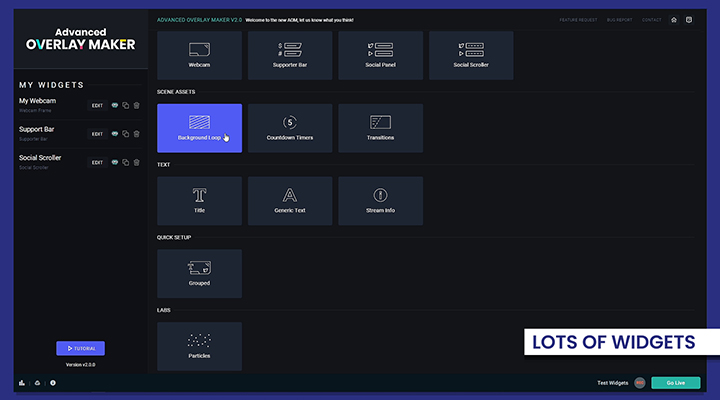Viewport: 720px width, 400px height.
Task: Choose the Social Panel widget
Action: (x=380, y=55)
